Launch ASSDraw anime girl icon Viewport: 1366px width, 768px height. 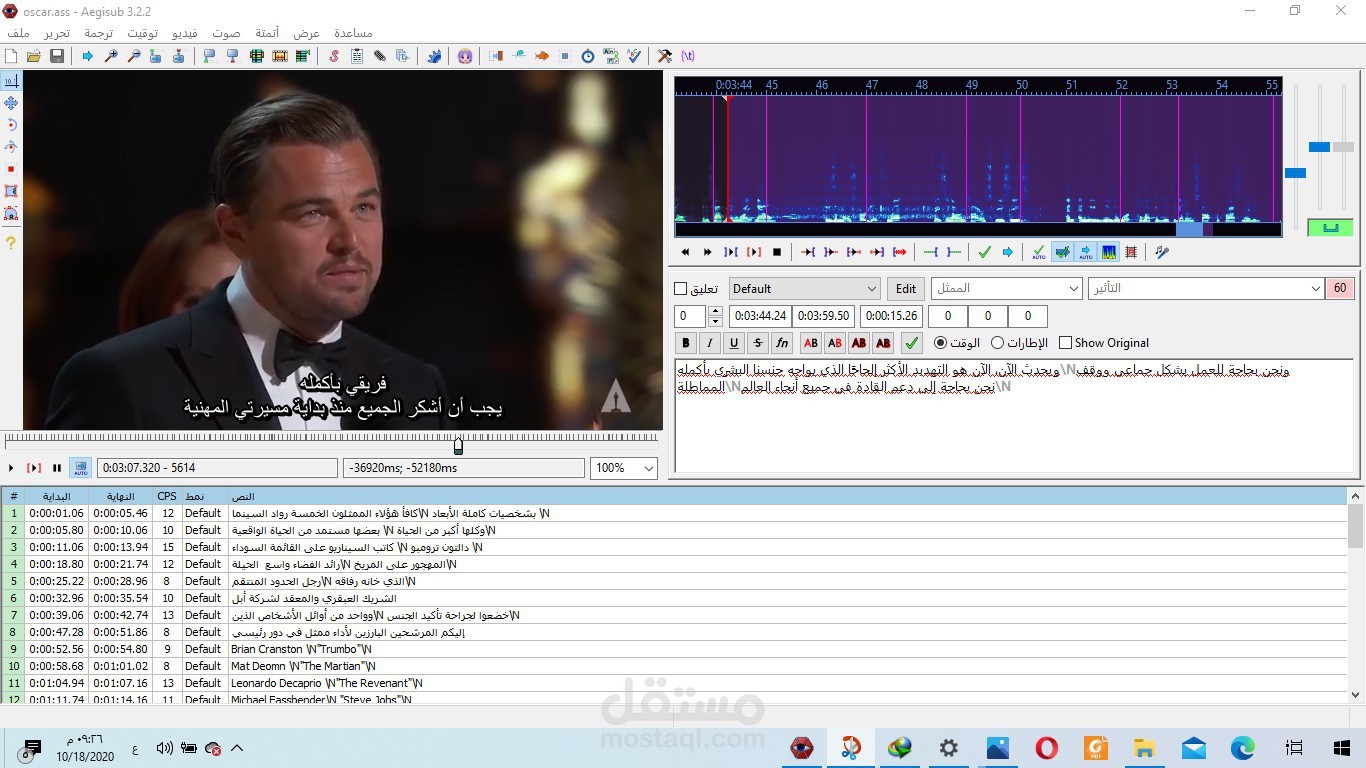tap(465, 56)
